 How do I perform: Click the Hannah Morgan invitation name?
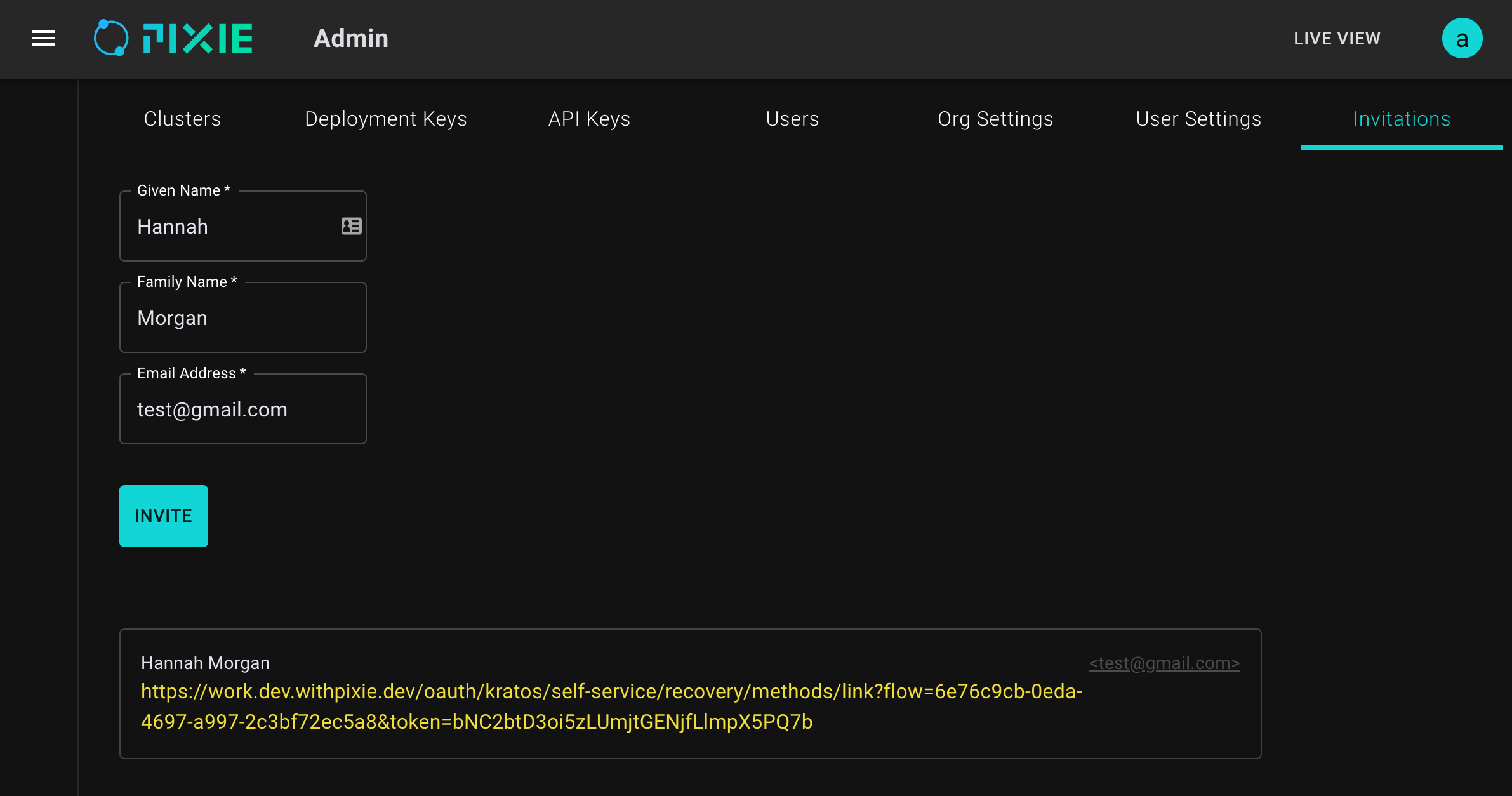(x=205, y=663)
